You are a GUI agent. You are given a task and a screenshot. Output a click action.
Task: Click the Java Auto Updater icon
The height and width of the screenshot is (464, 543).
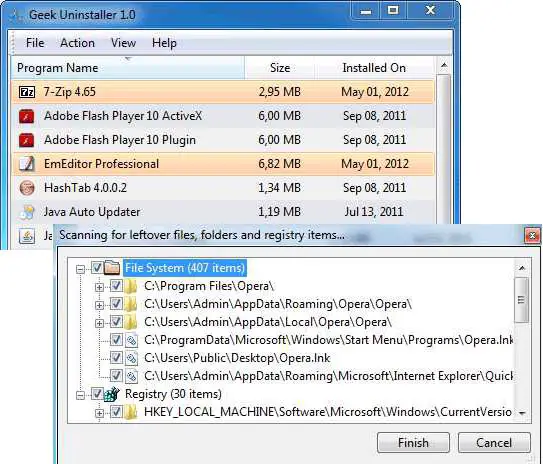[x=27, y=212]
